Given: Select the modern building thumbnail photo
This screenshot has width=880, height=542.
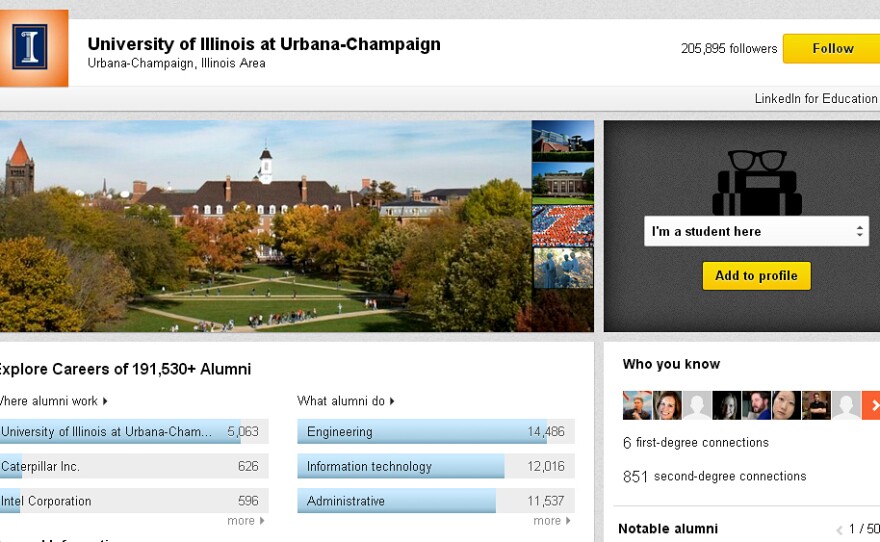Looking at the screenshot, I should [x=562, y=141].
